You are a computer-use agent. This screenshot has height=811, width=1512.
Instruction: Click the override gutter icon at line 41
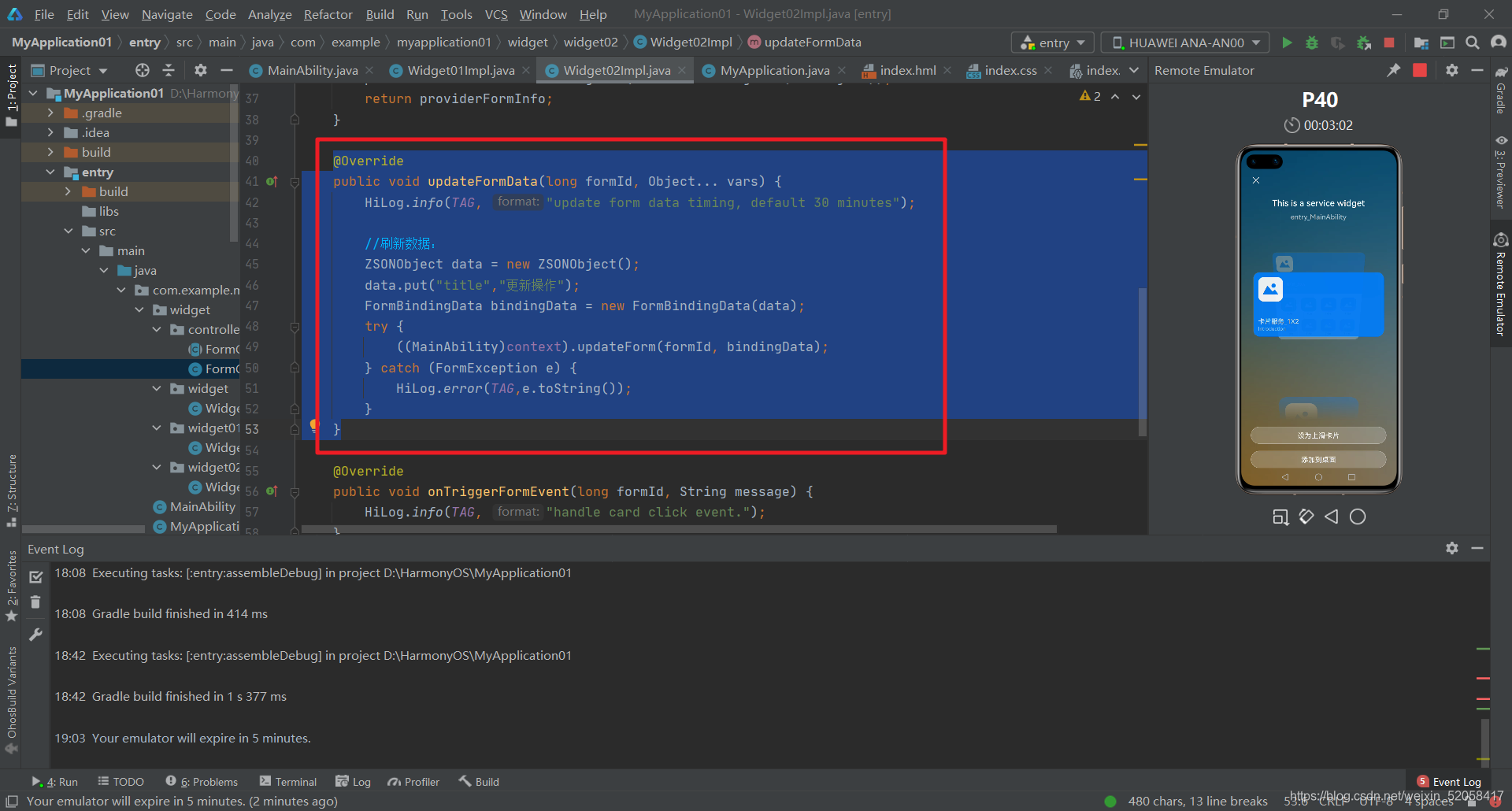(272, 181)
